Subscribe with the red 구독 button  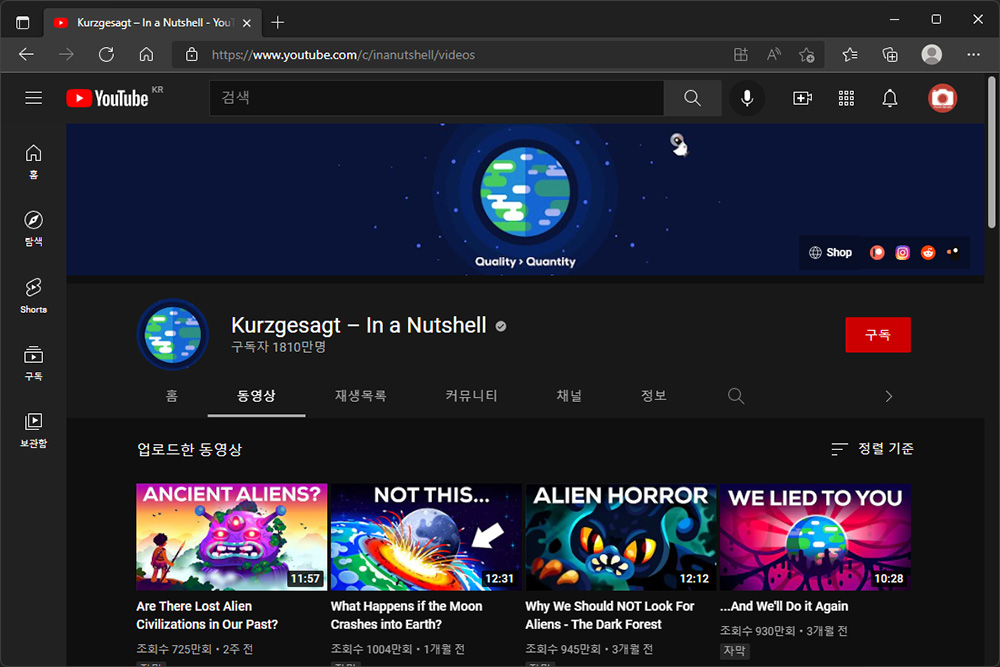point(878,335)
